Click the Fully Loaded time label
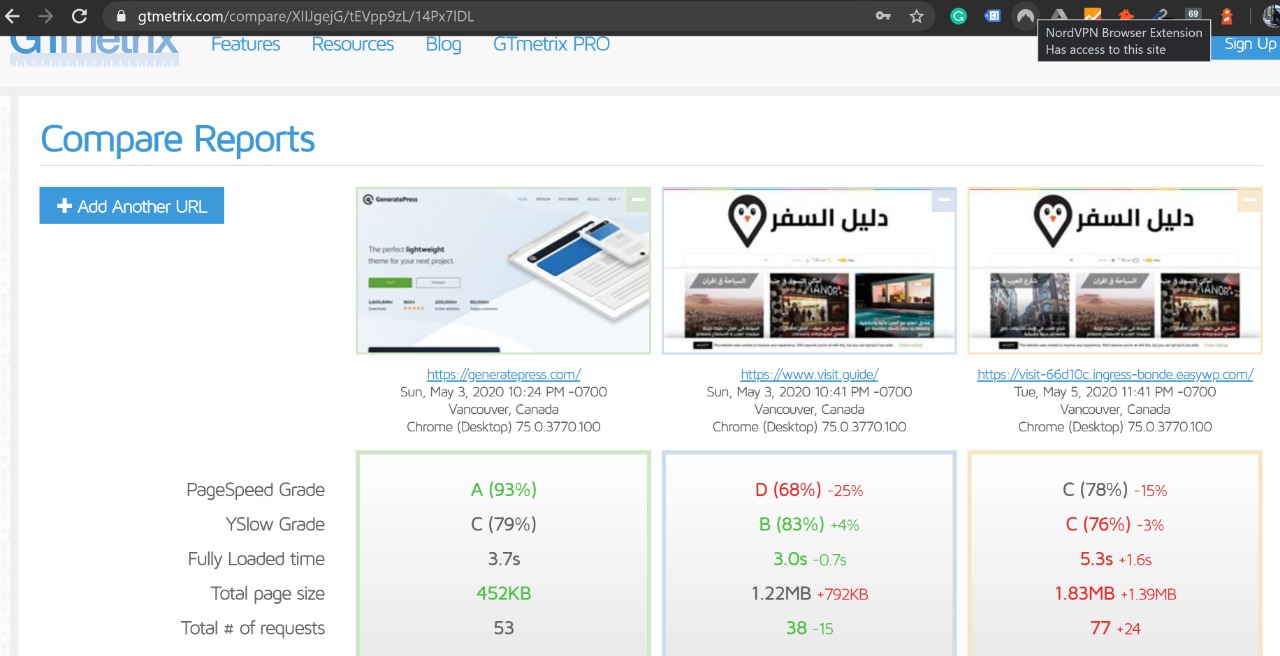 point(256,559)
